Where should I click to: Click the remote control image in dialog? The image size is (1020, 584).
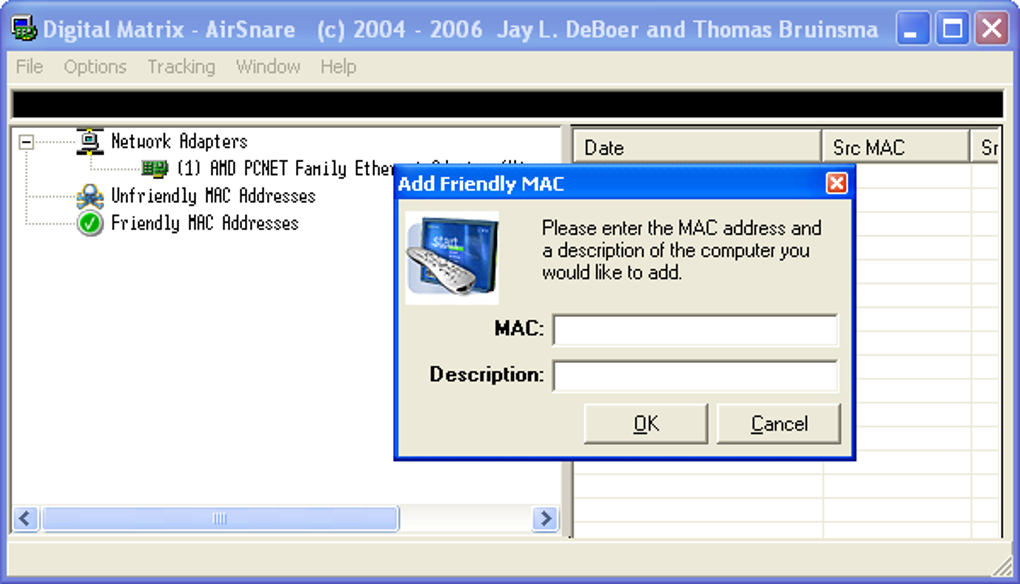[x=452, y=258]
